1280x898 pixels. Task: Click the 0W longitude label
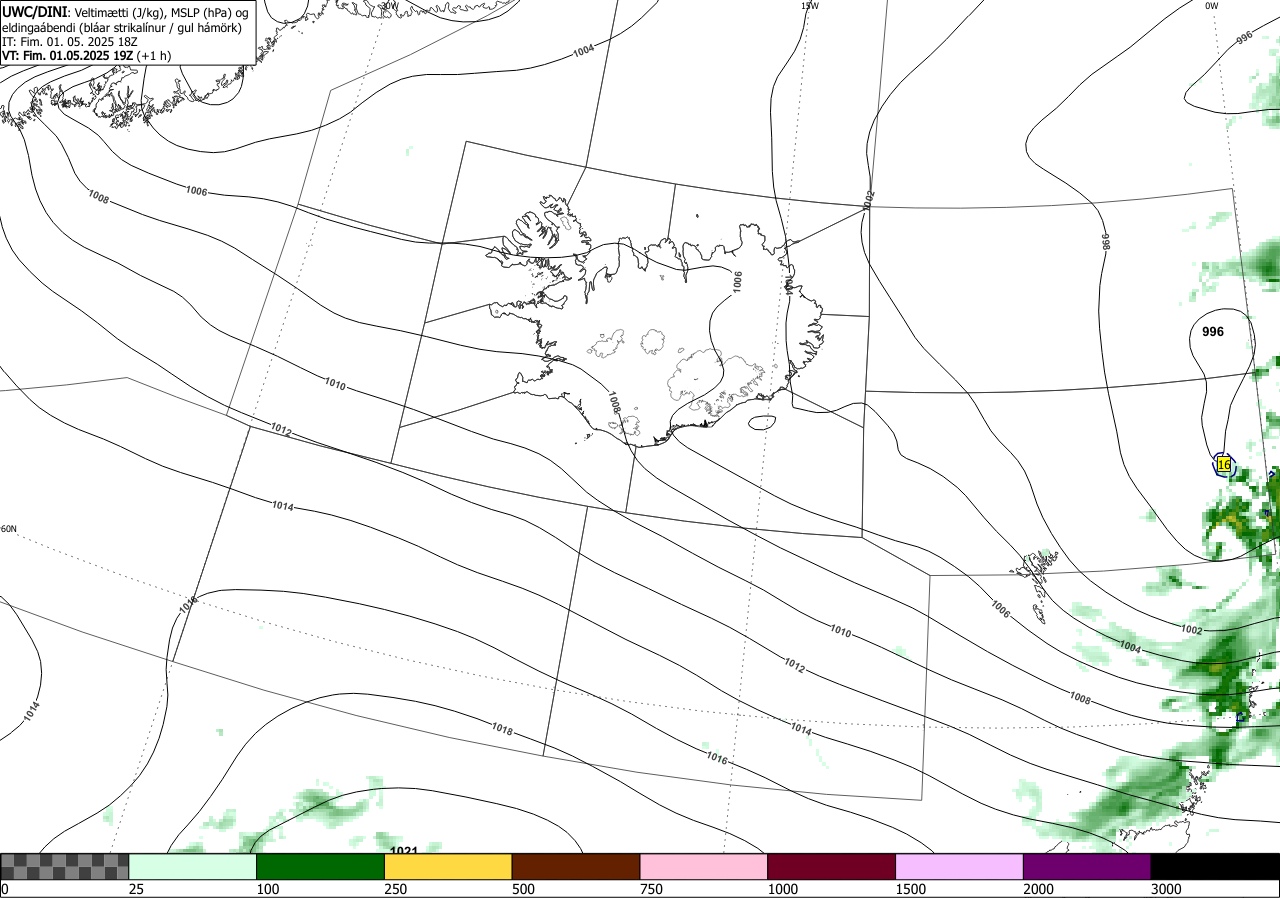point(1212,6)
